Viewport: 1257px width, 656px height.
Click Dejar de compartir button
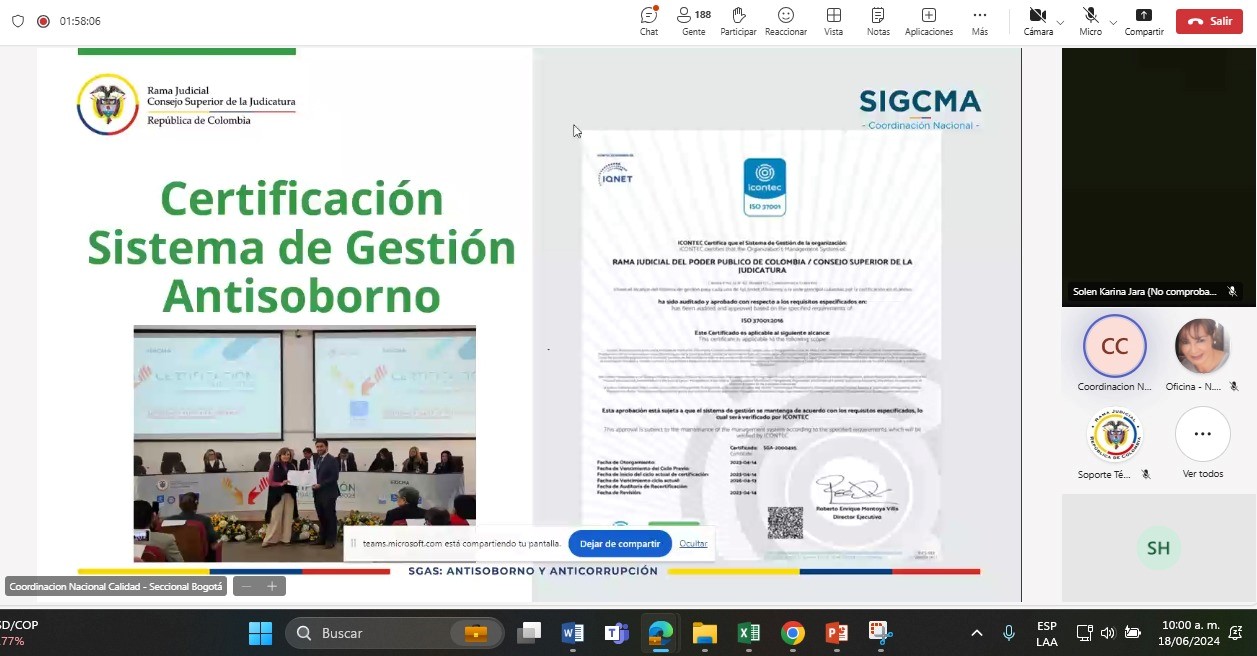[620, 544]
